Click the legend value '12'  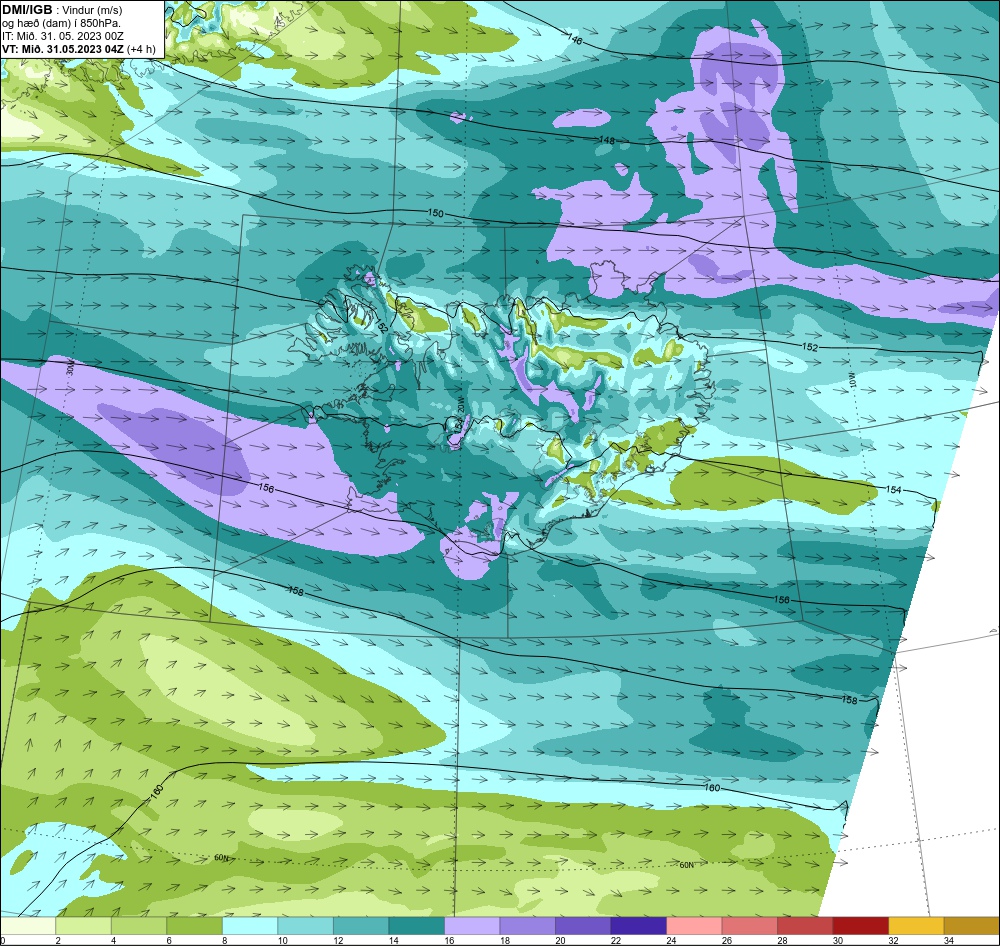point(339,940)
